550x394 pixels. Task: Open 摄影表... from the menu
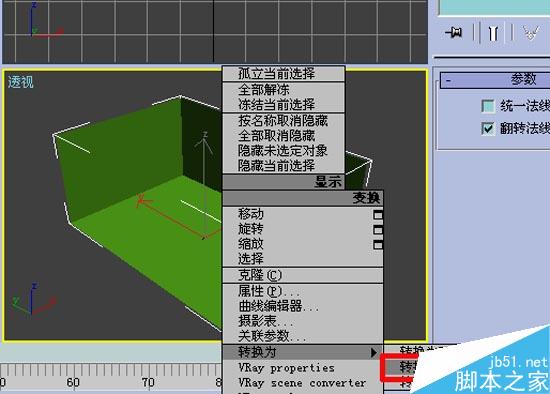303,321
